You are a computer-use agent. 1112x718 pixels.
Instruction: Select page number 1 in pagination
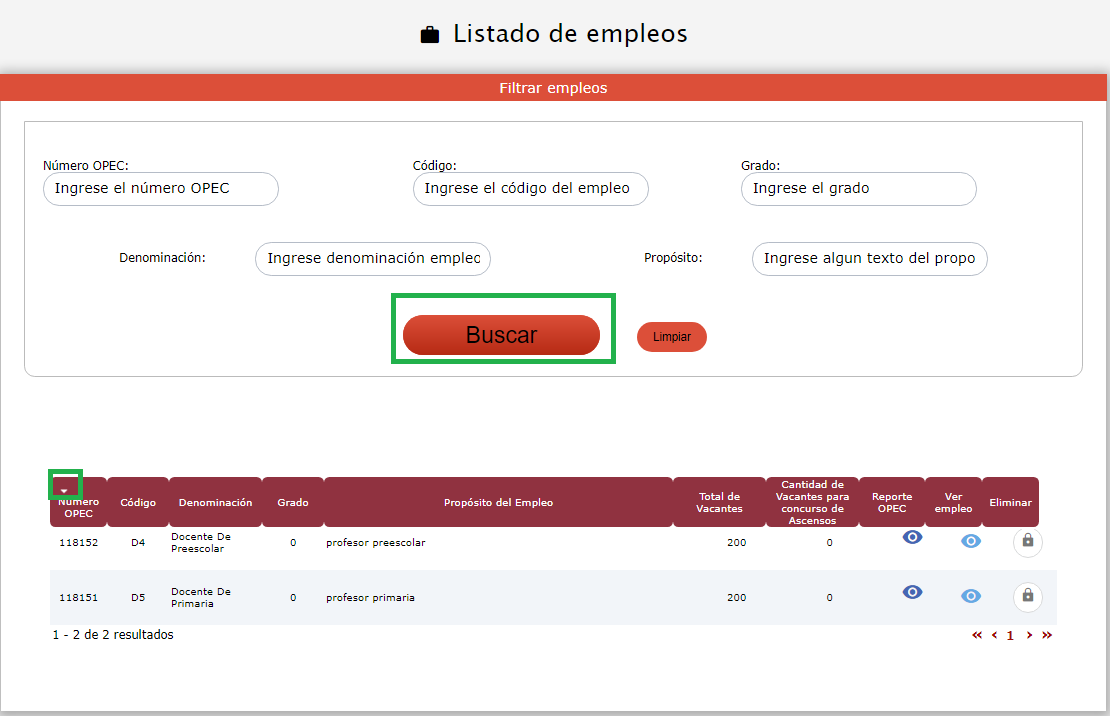point(1010,635)
